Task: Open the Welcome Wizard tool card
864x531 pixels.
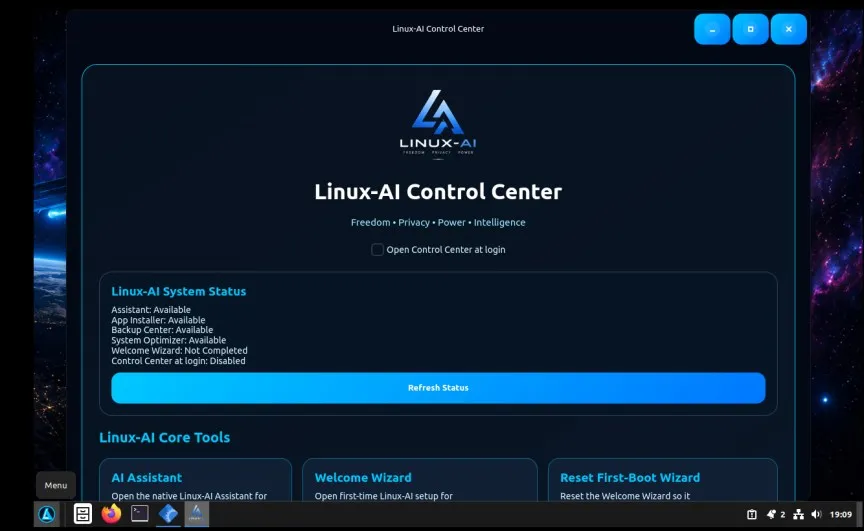Action: [x=419, y=480]
